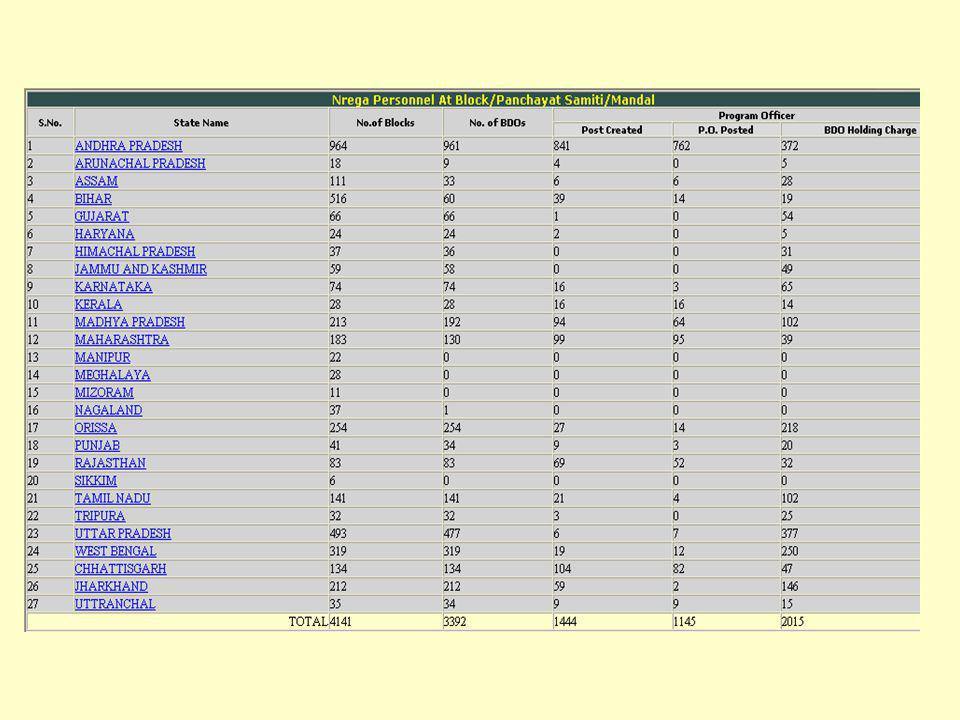Click the 'No.of Blocks' column header
Screen dimensions: 960x720
click(x=385, y=123)
